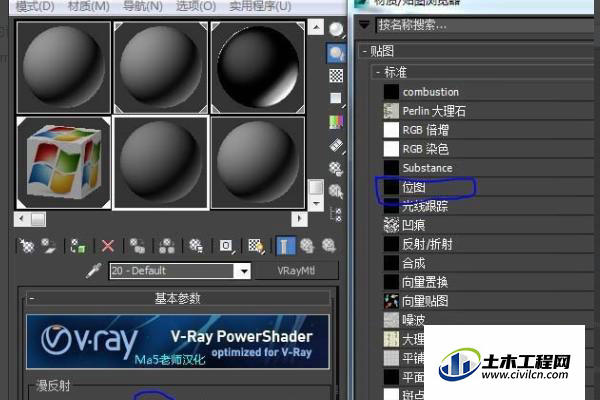Toggle the checkered Background icon
Screen dimensions: 600x400
coord(336,76)
